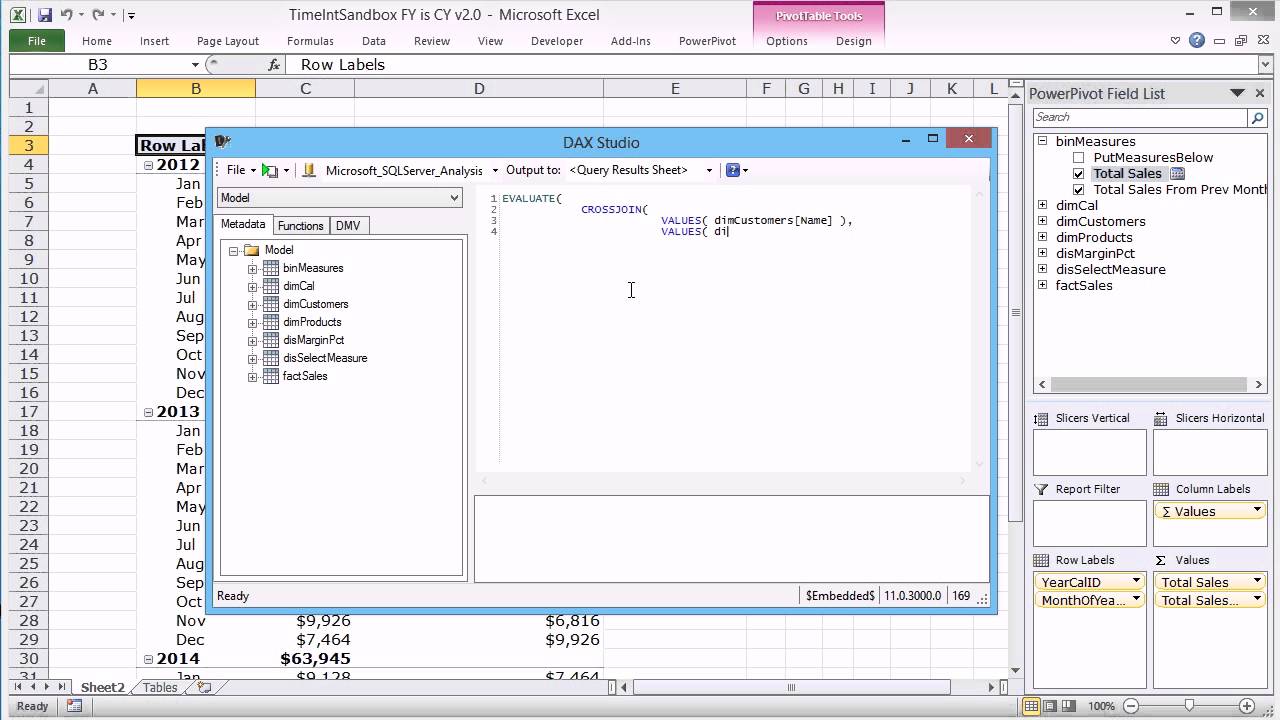1280x720 pixels.
Task: Click the zoom out minus button
Action: (1132, 706)
